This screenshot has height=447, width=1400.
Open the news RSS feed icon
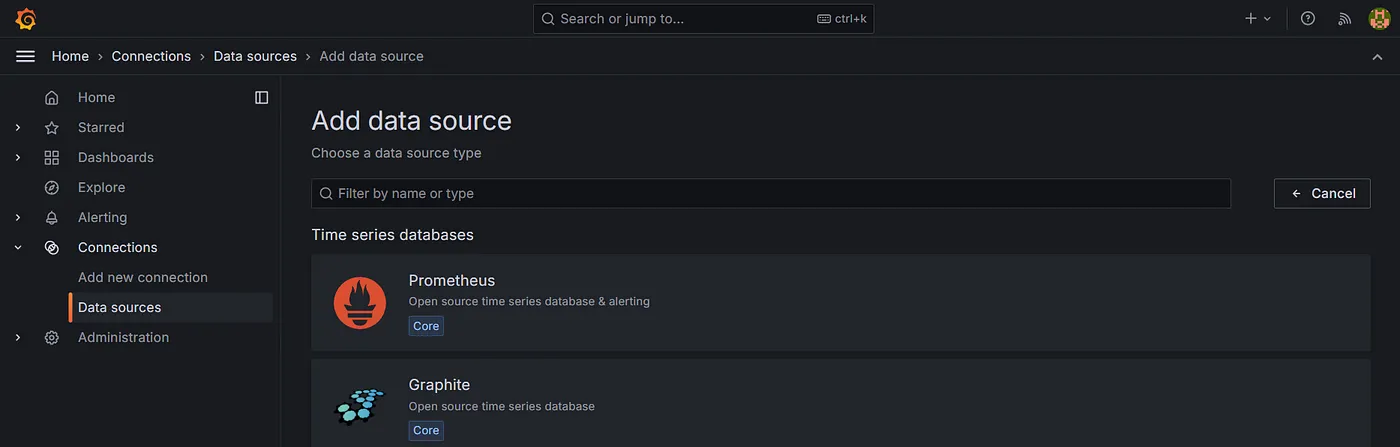(1344, 18)
